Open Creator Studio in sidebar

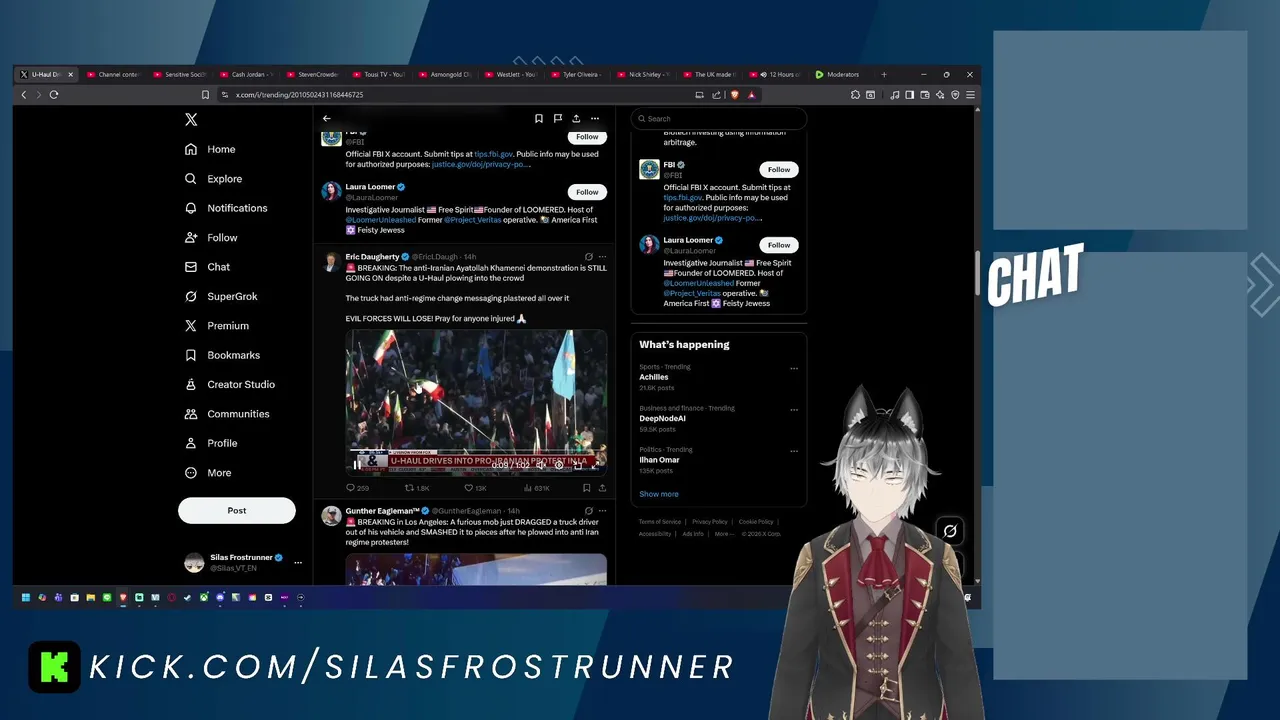(230, 384)
